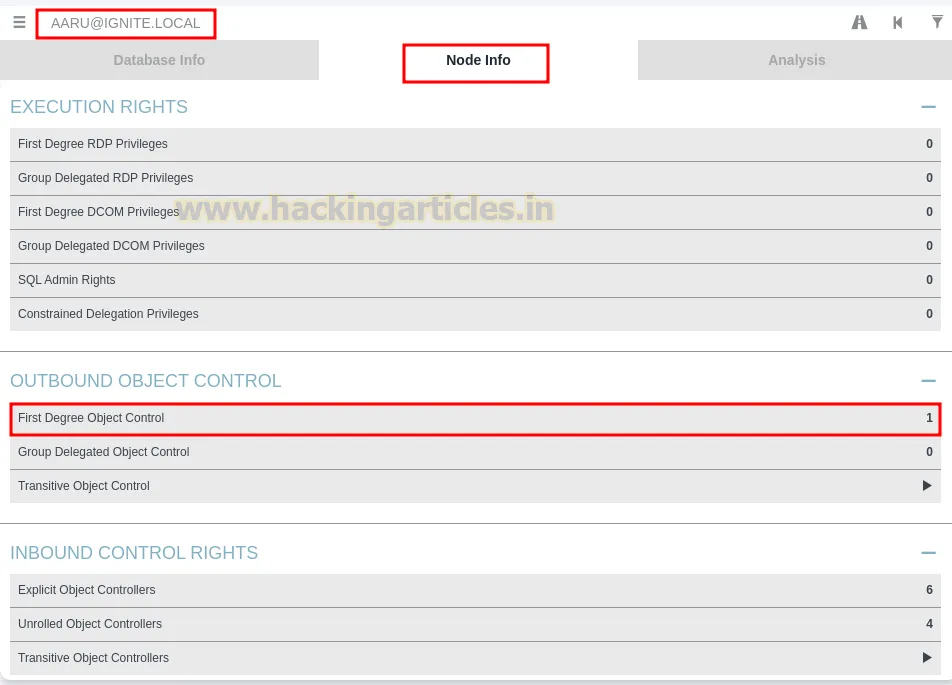The image size is (952, 685).
Task: Open Unrolled Object Controllers row
Action: click(x=475, y=624)
